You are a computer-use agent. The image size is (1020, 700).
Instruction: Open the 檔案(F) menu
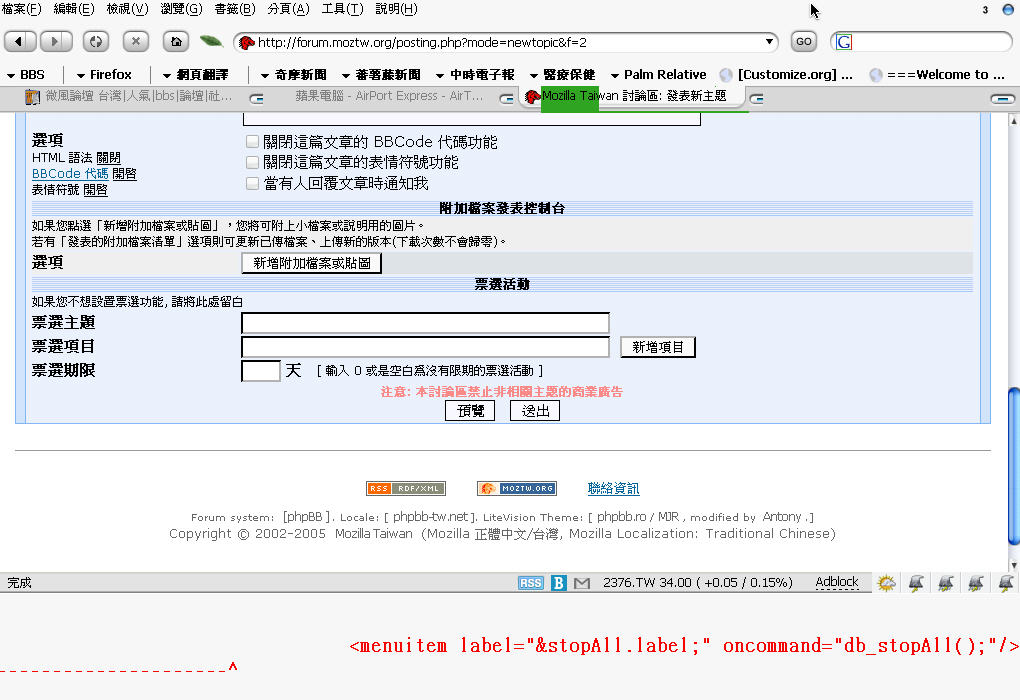[x=21, y=9]
